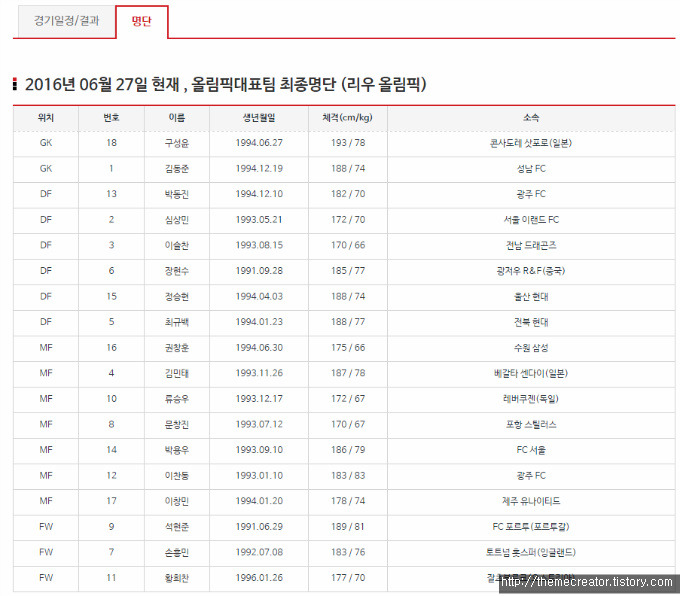Image resolution: width=680 pixels, height=596 pixels.
Task: Click jersey number 10 in 류승우's row
Action: click(x=111, y=399)
